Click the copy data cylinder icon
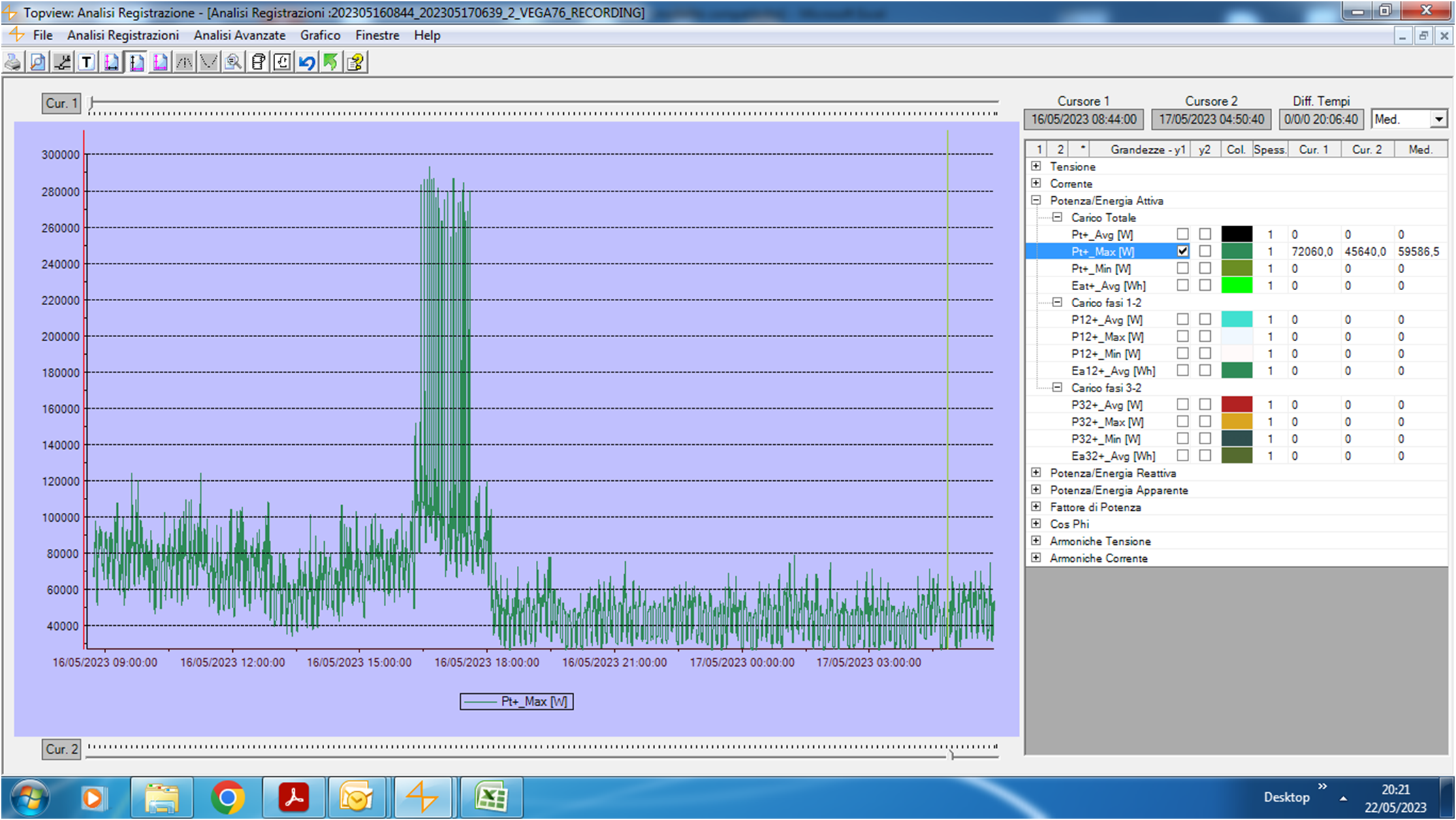 pos(258,63)
